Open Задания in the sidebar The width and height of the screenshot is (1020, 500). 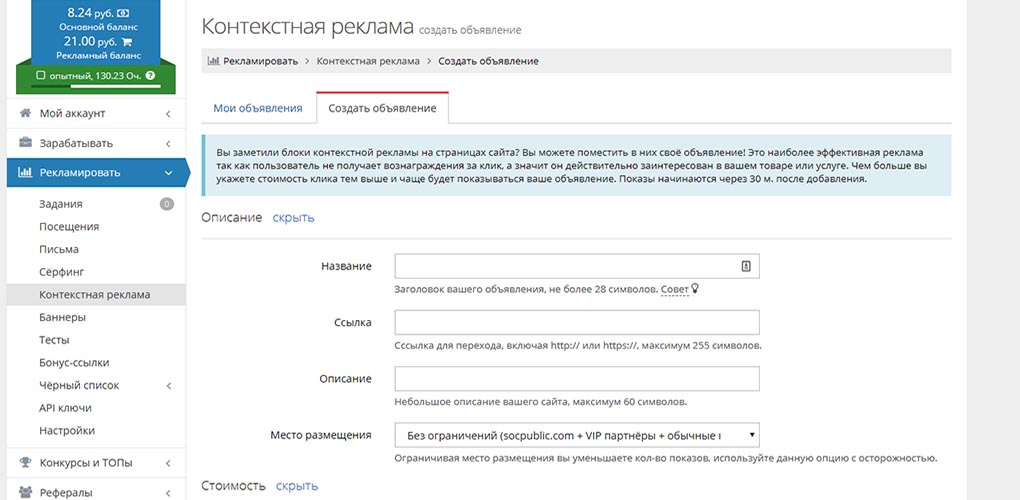60,204
